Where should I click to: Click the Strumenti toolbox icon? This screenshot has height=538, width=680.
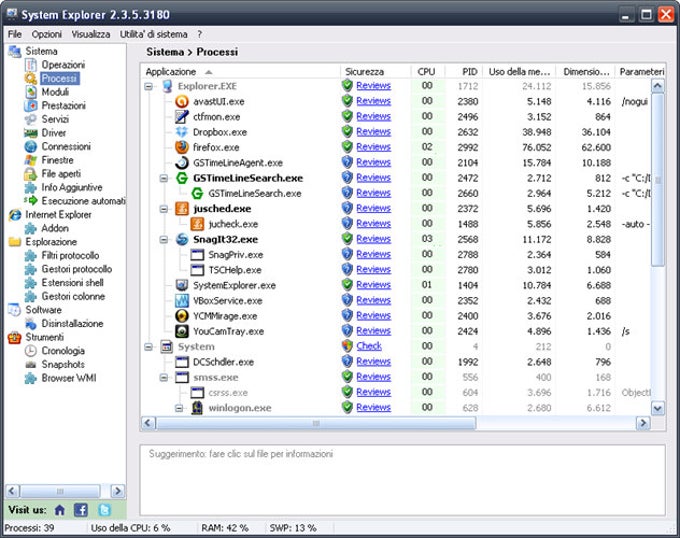tap(15, 337)
